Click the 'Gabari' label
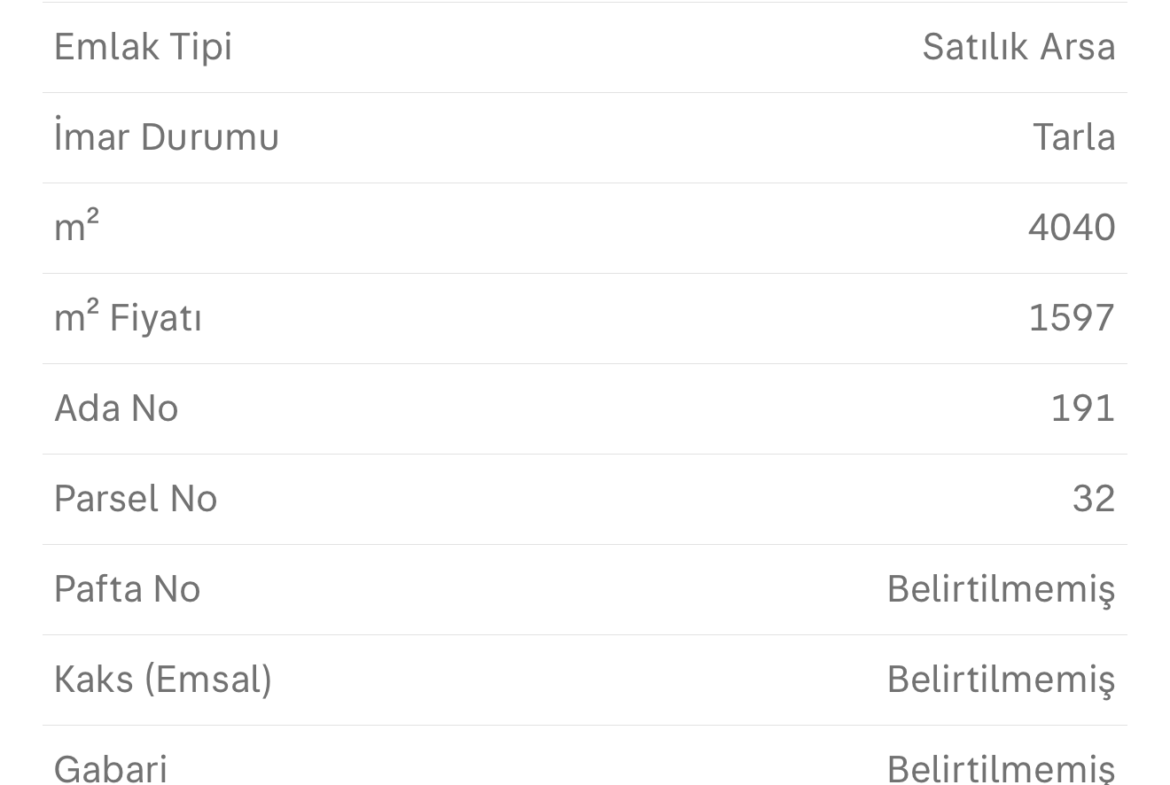Screen dimensions: 1170x785 [111, 770]
